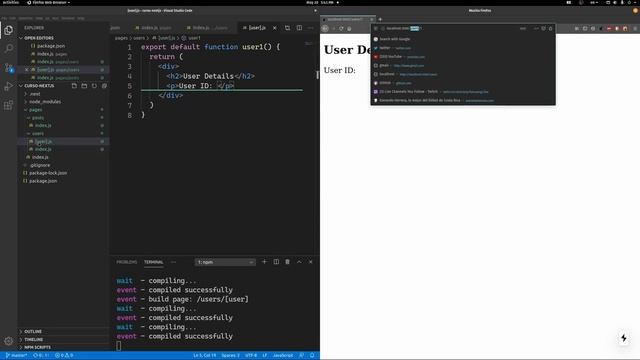The width and height of the screenshot is (640, 360).
Task: Click the lightning bolt icon on the page
Action: coord(624,338)
